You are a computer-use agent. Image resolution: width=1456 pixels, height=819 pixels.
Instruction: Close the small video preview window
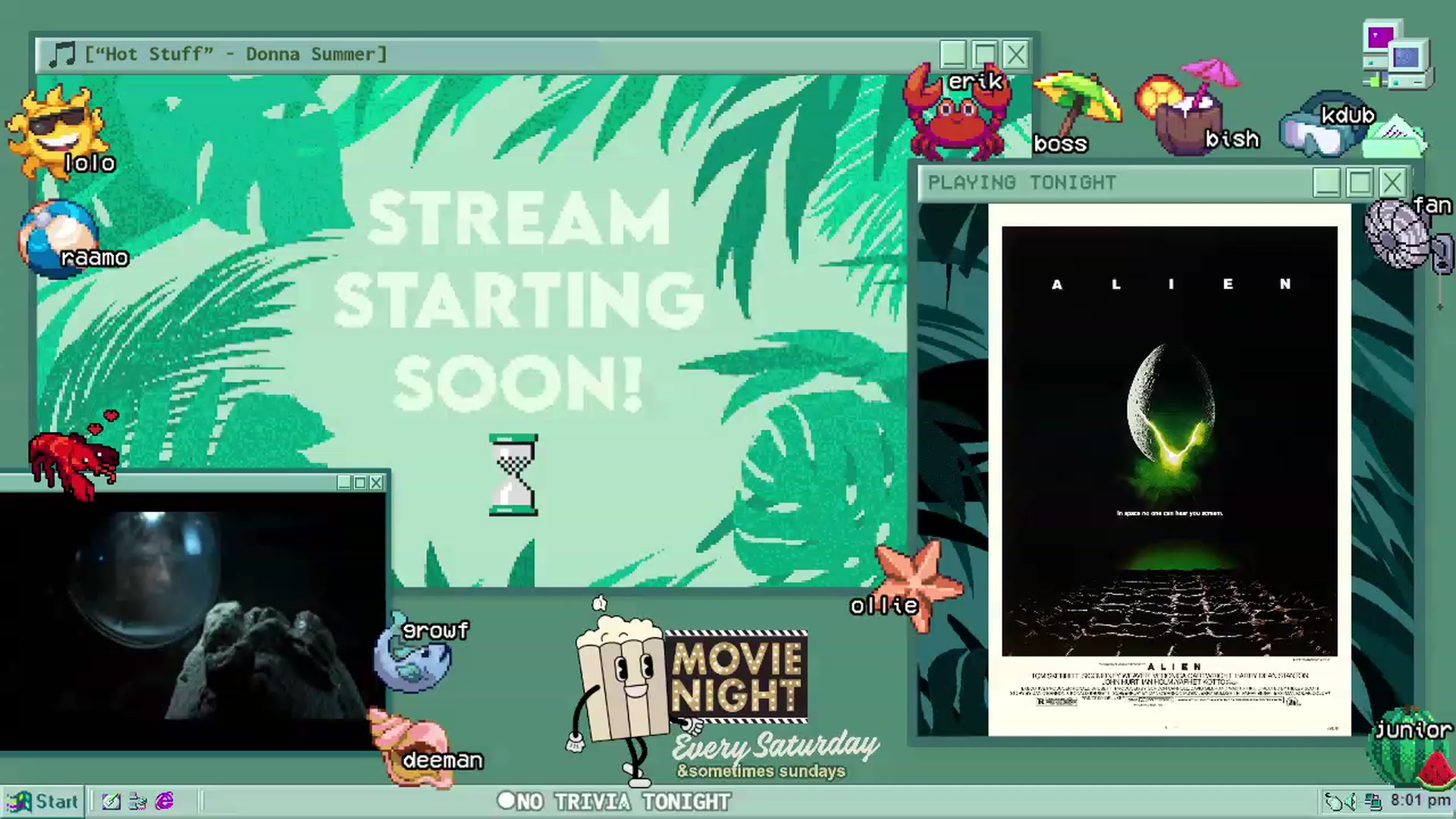[x=376, y=482]
